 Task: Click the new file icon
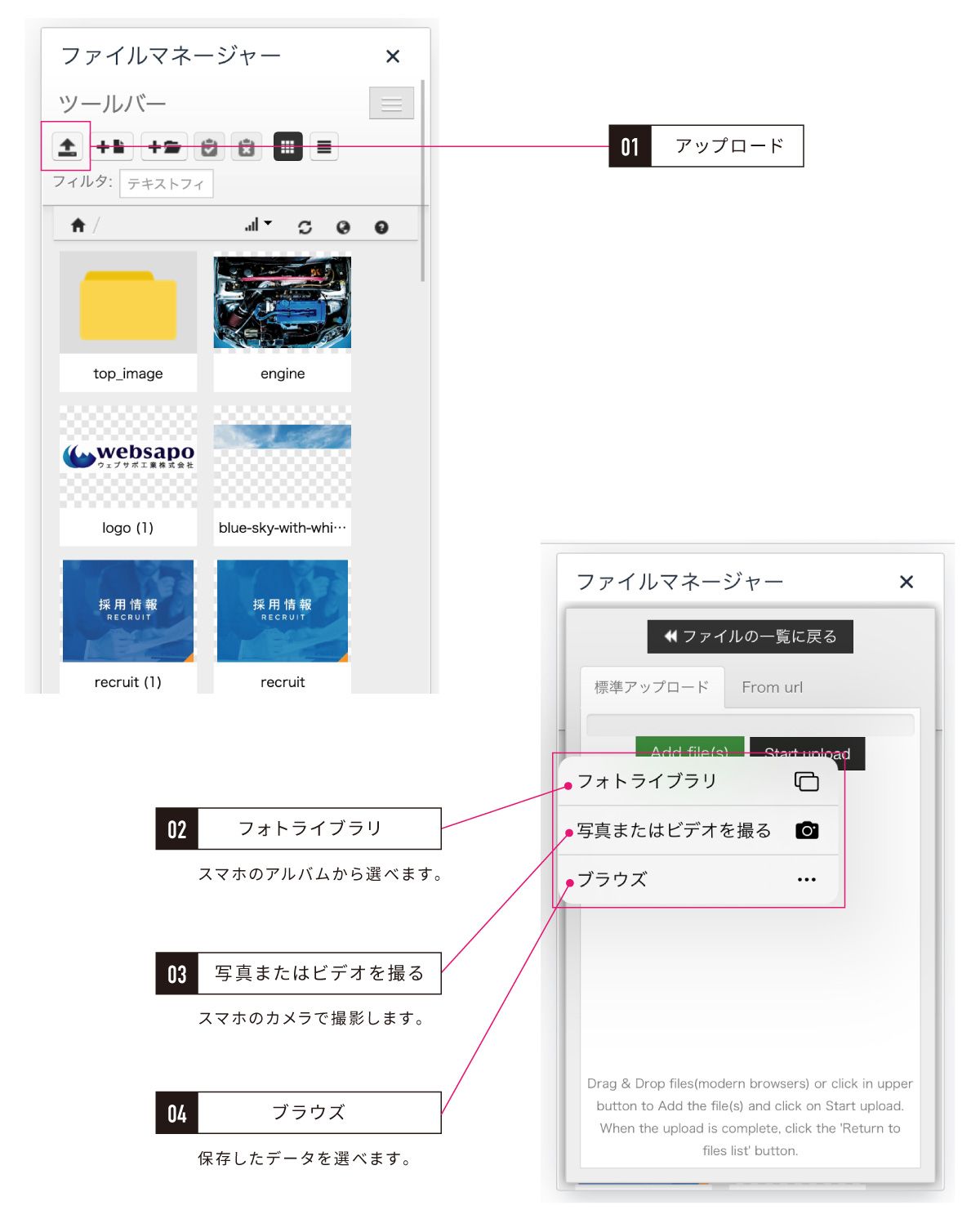click(111, 147)
